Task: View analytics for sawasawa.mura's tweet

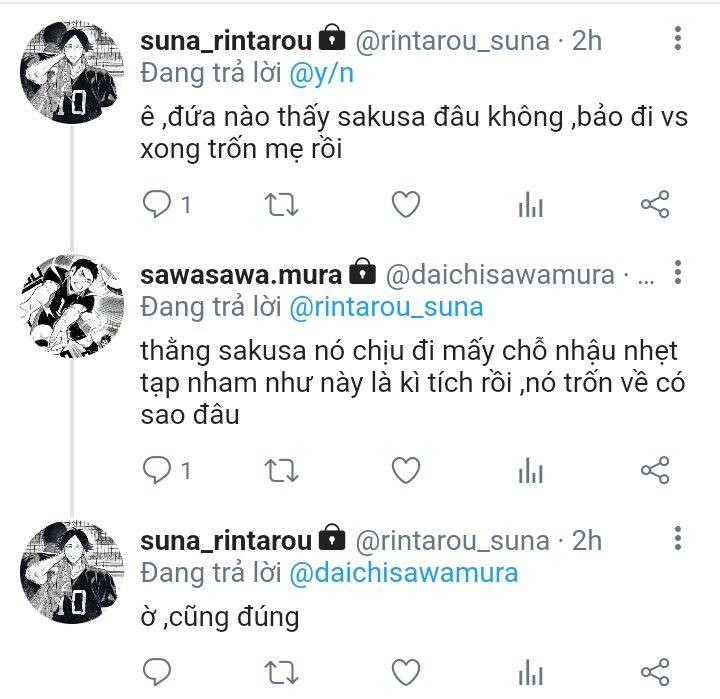Action: tap(530, 469)
